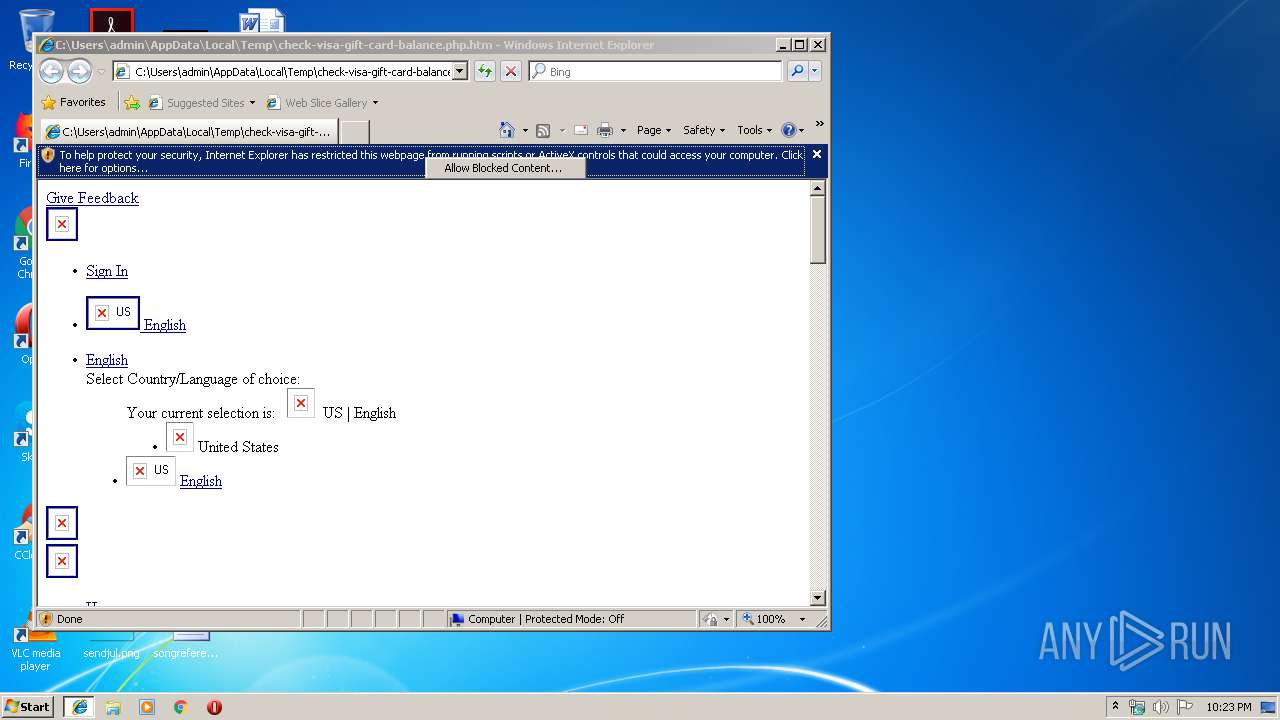The width and height of the screenshot is (1280, 720).
Task: Click English link under United States entry
Action: (x=201, y=481)
